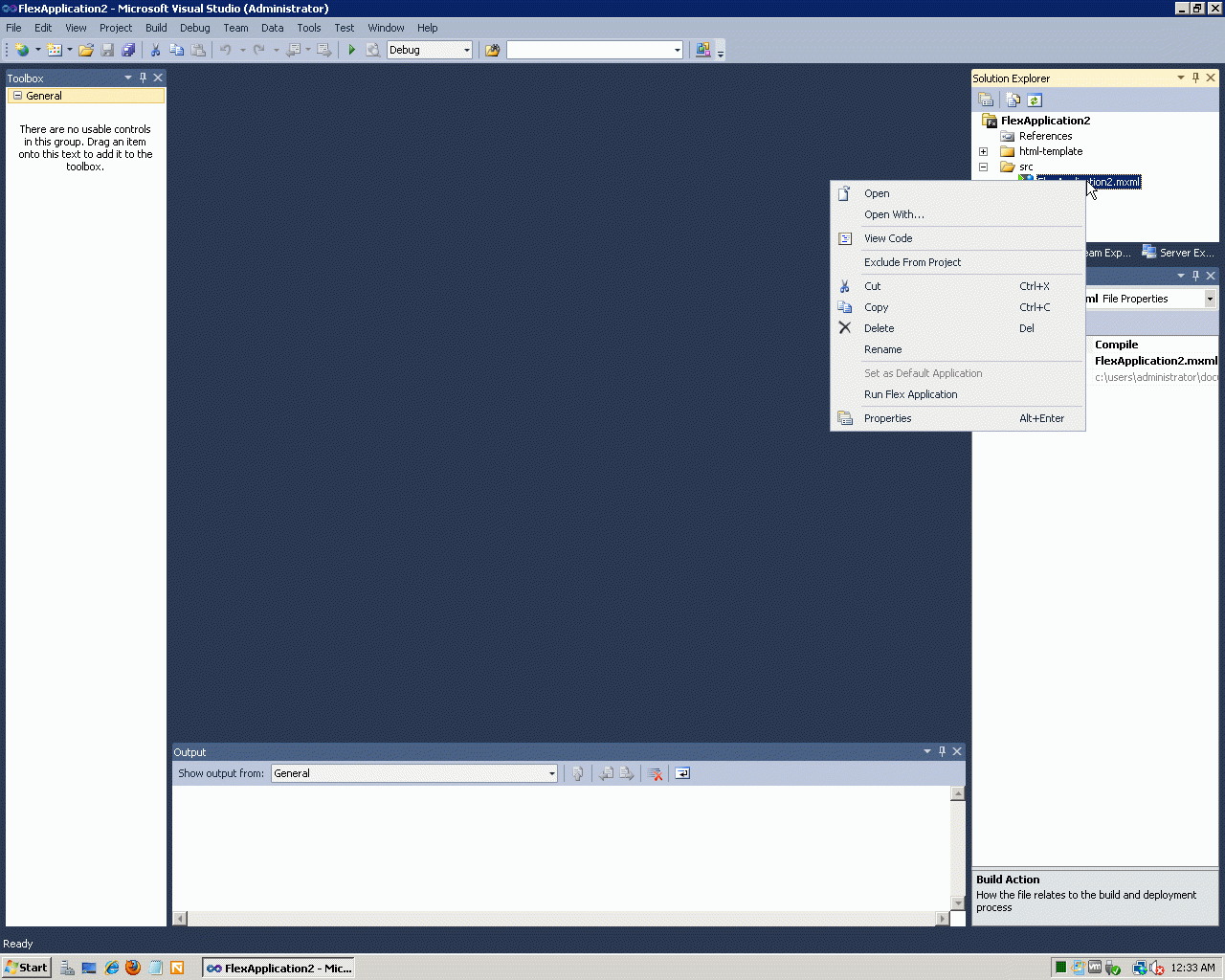The image size is (1225, 980).
Task: Click the icon right of the Find box
Action: [703, 50]
